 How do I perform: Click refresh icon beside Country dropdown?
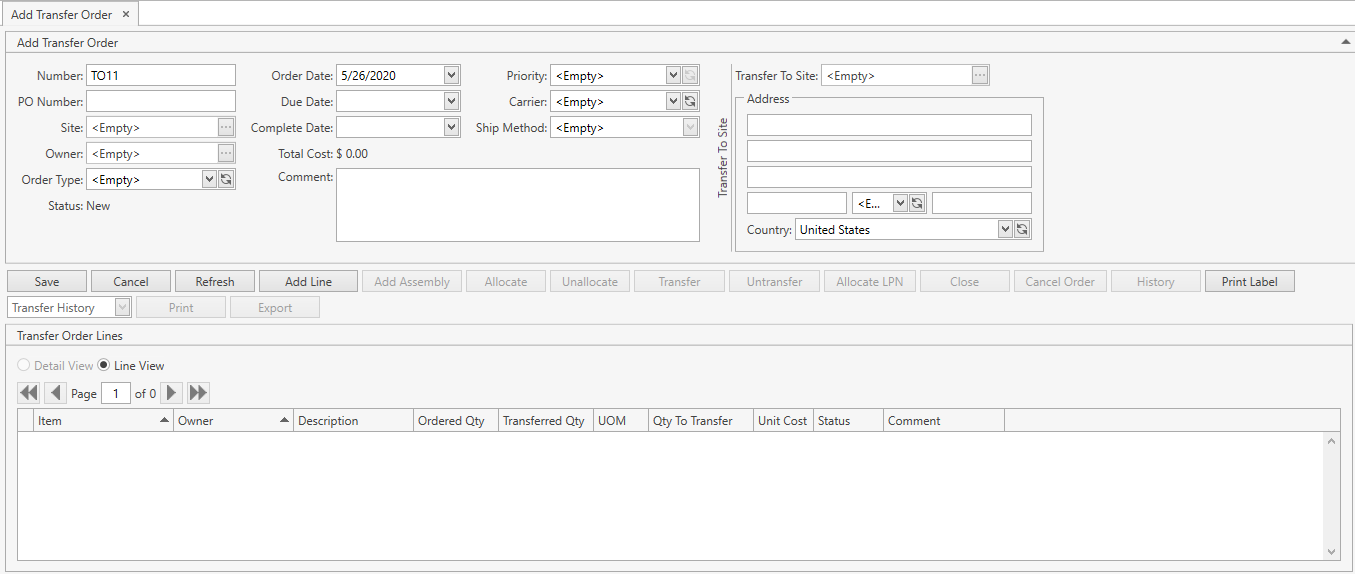(x=1022, y=229)
